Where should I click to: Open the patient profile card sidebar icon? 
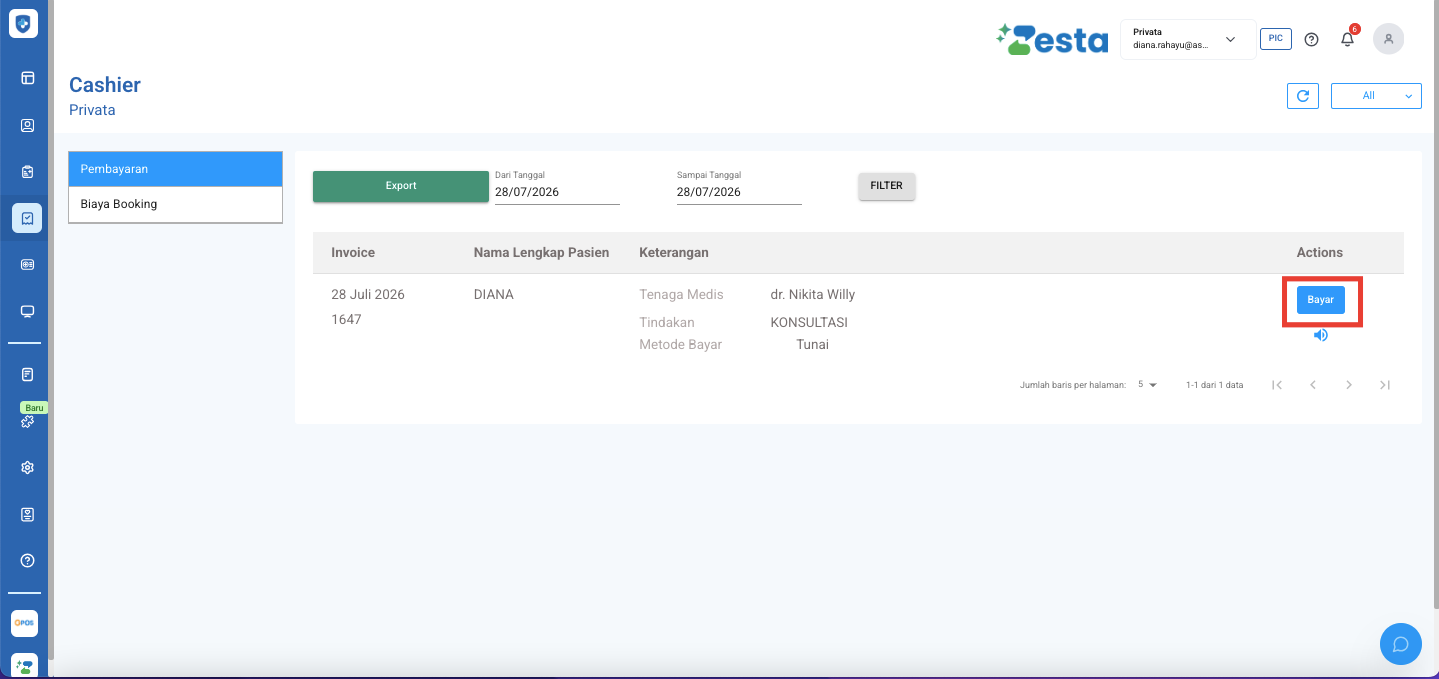coord(27,126)
